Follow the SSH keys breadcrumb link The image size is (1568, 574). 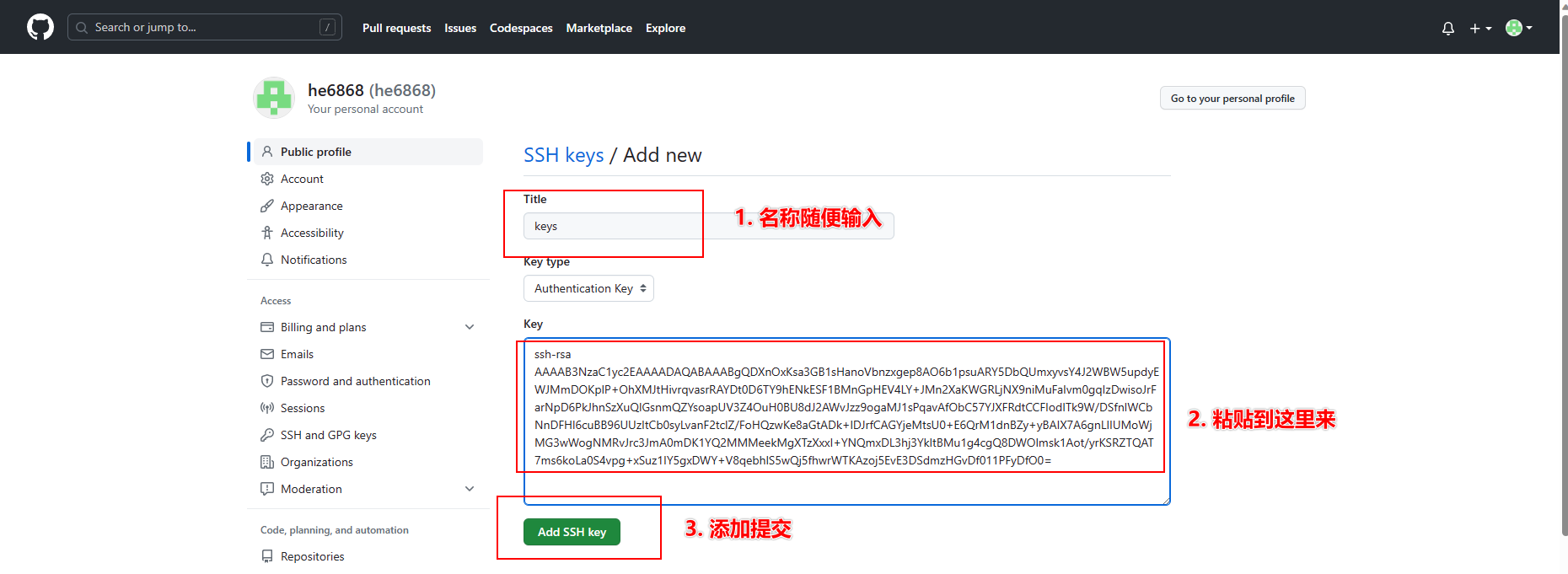tap(563, 155)
